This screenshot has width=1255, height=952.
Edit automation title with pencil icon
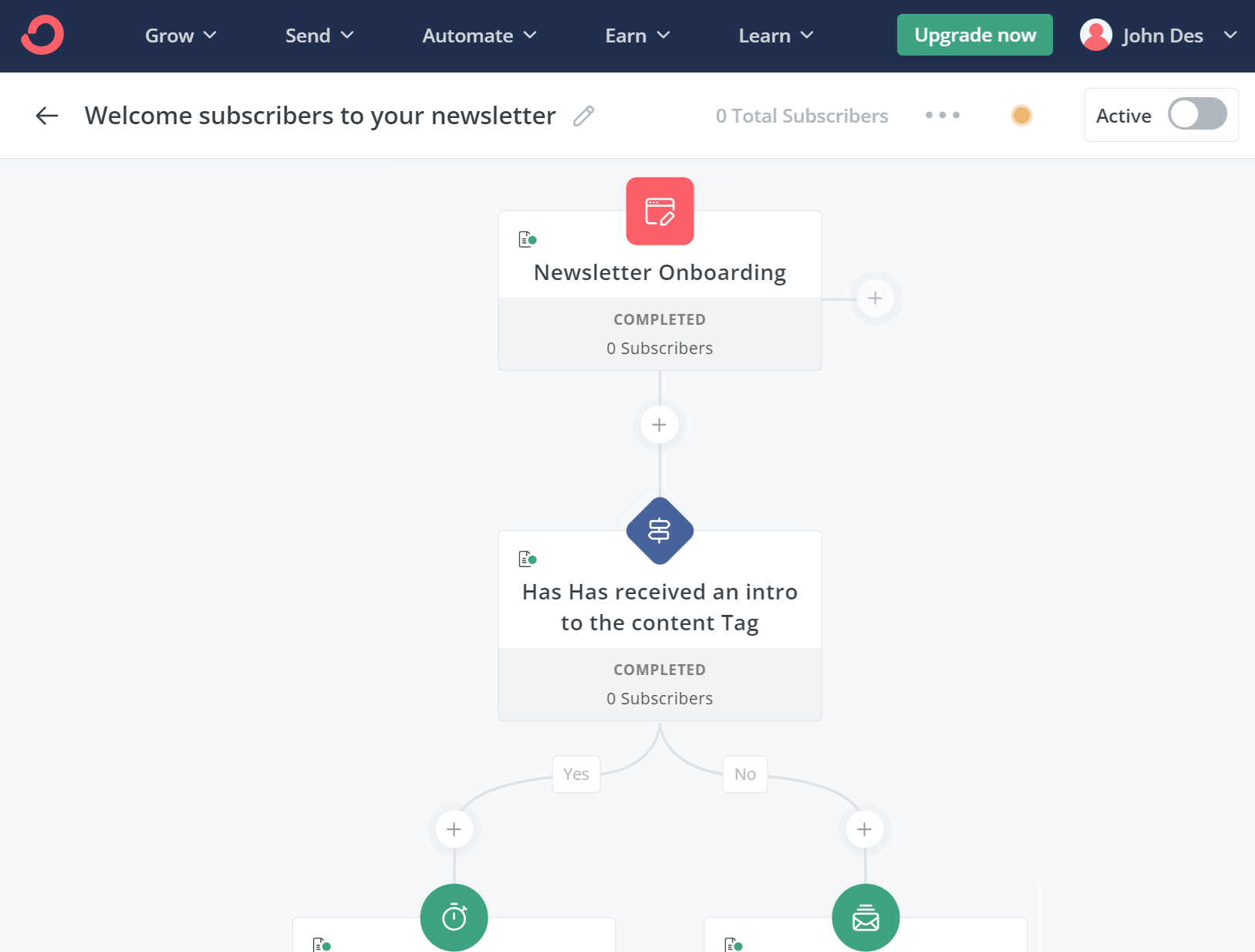(584, 116)
